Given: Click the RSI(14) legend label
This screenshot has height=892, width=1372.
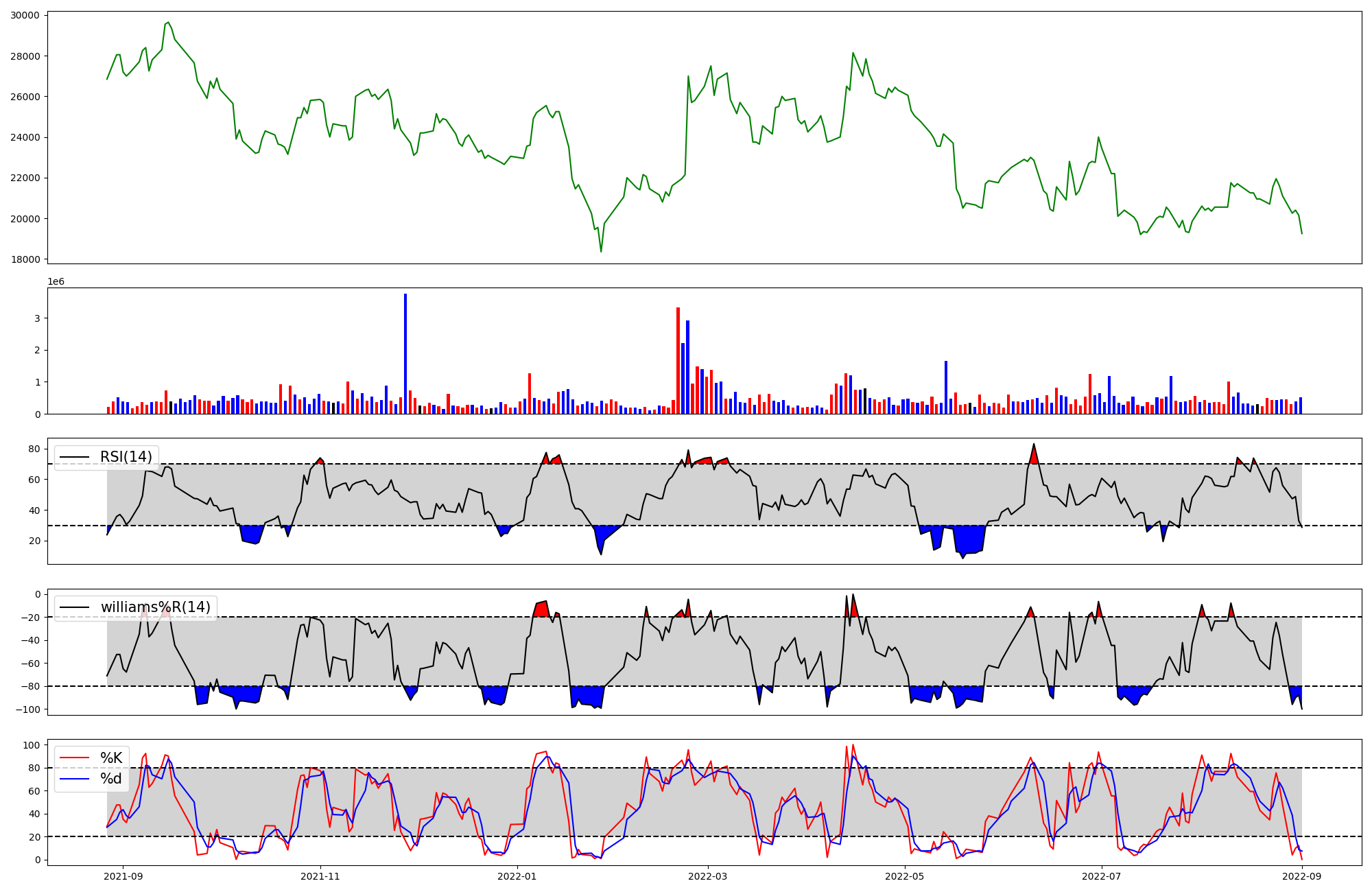Looking at the screenshot, I should click(126, 457).
